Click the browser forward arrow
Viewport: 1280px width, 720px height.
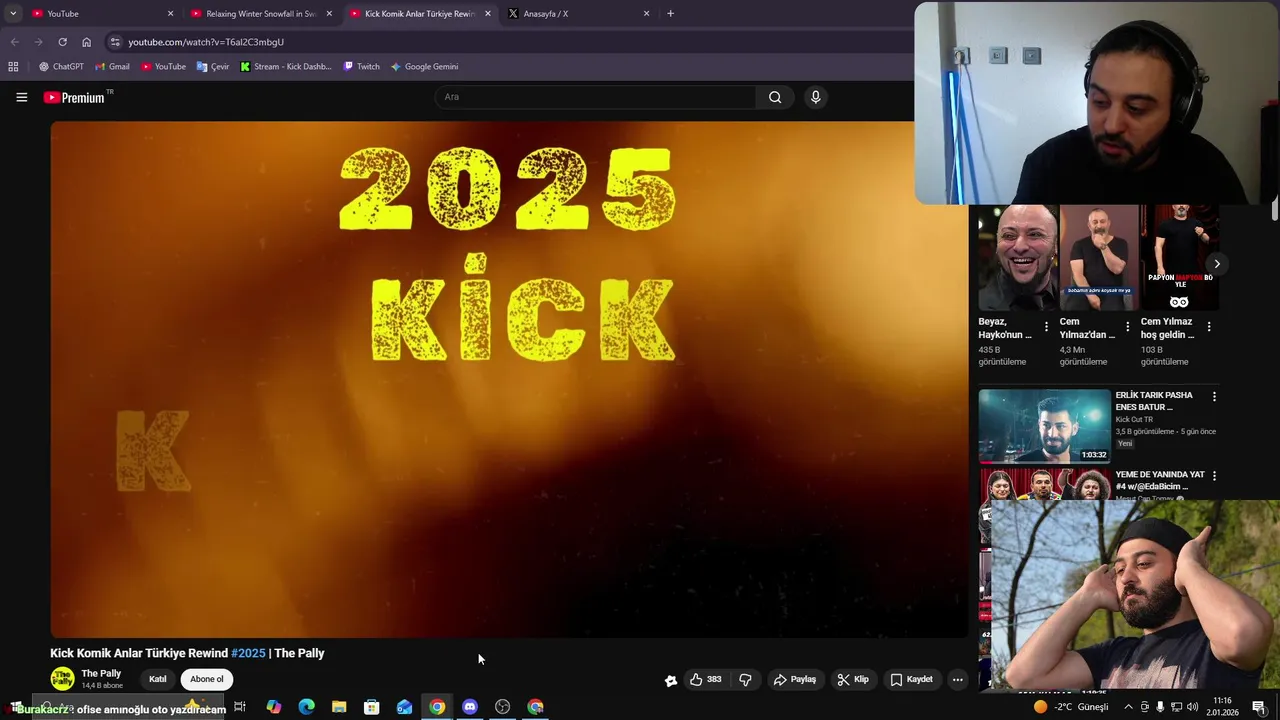click(38, 42)
